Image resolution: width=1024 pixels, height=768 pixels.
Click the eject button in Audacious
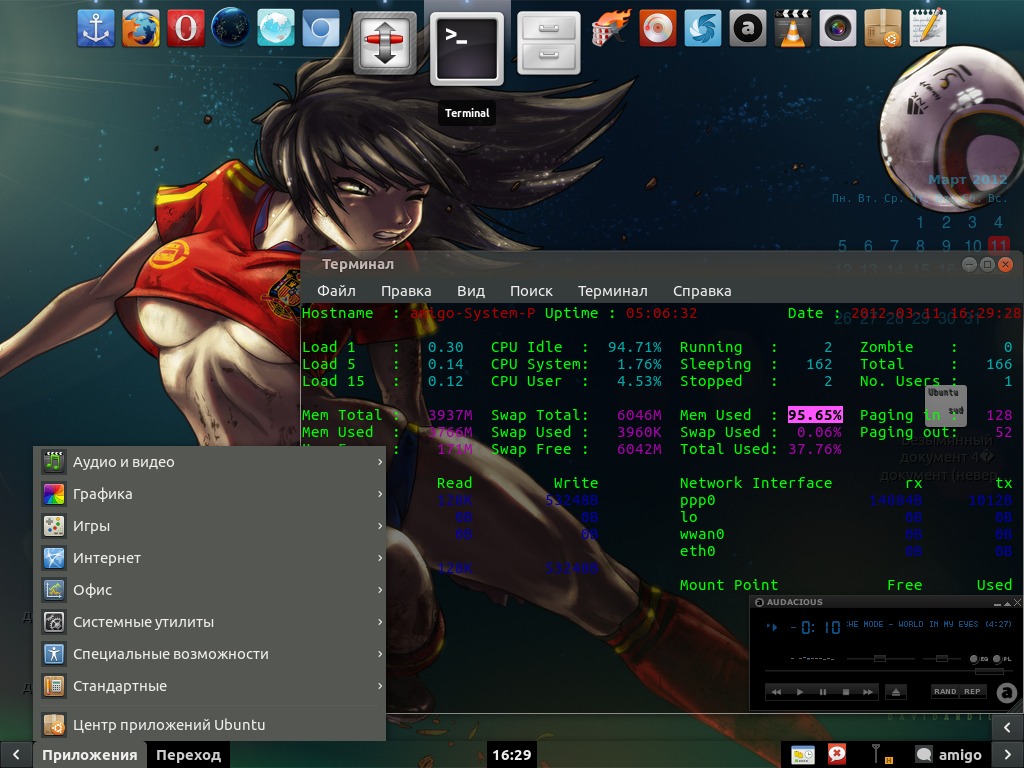tap(896, 692)
